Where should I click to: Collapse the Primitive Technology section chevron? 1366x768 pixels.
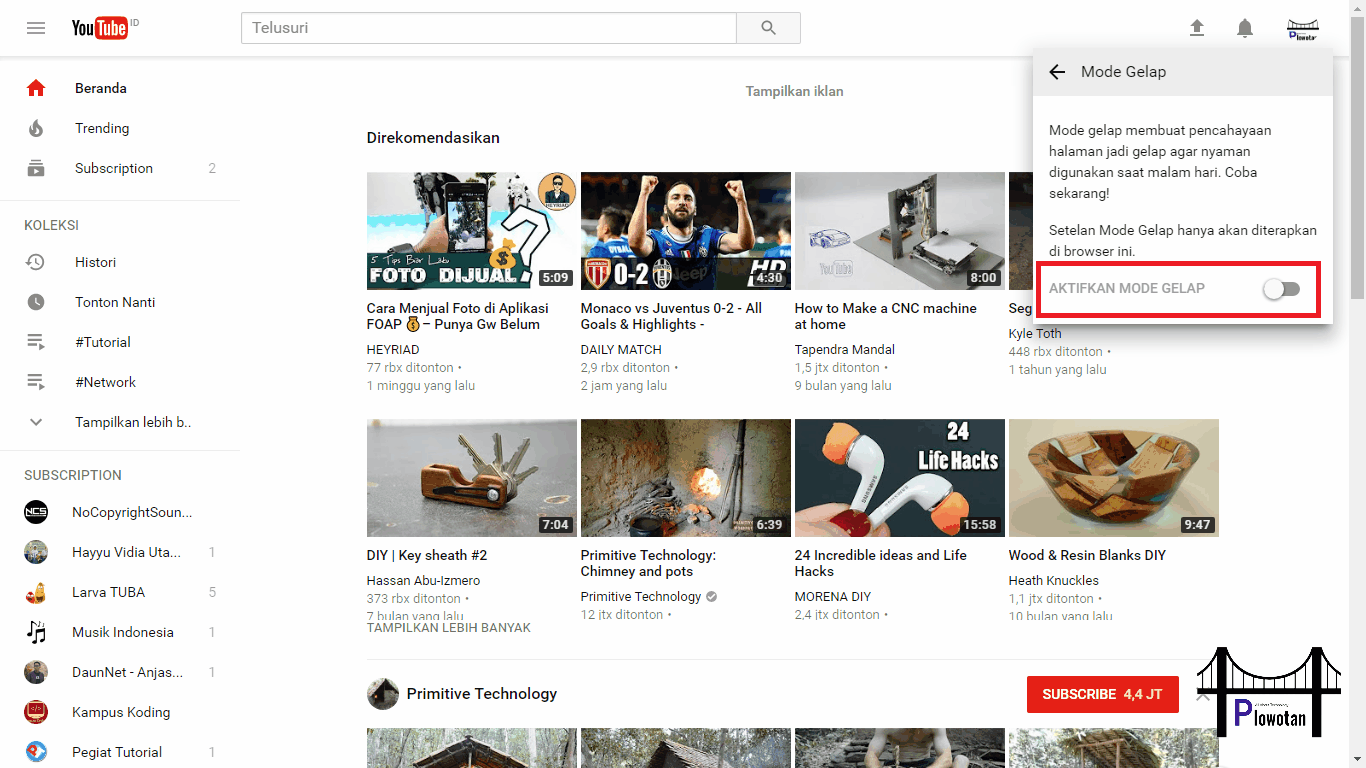1202,693
